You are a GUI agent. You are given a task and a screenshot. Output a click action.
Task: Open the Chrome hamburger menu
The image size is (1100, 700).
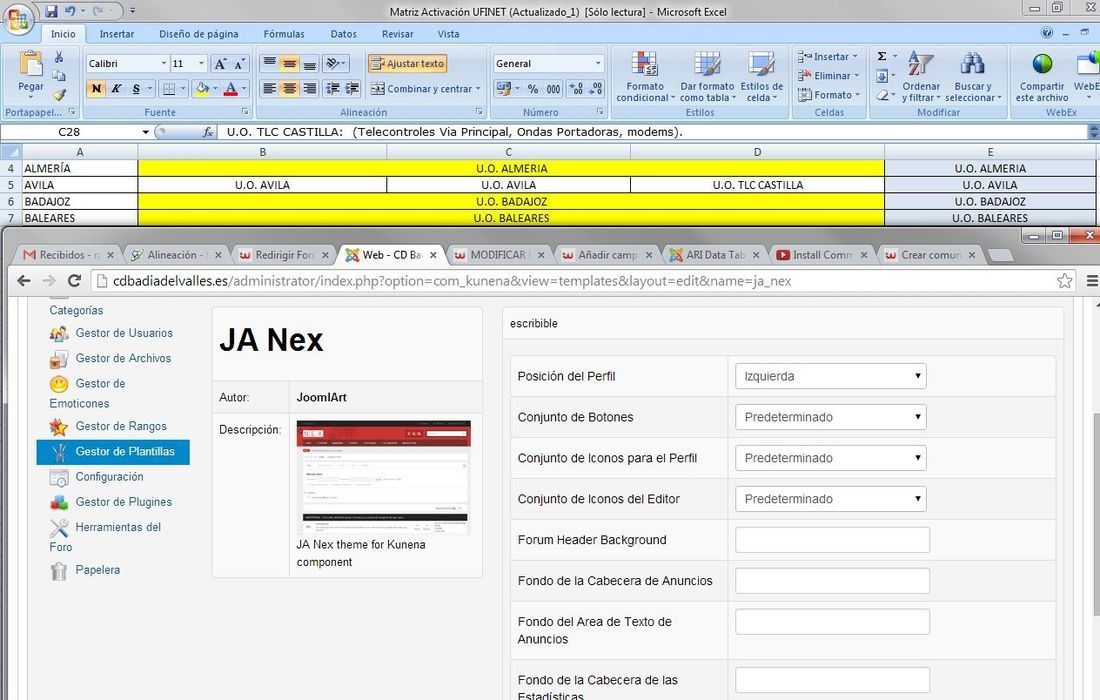tap(1092, 281)
